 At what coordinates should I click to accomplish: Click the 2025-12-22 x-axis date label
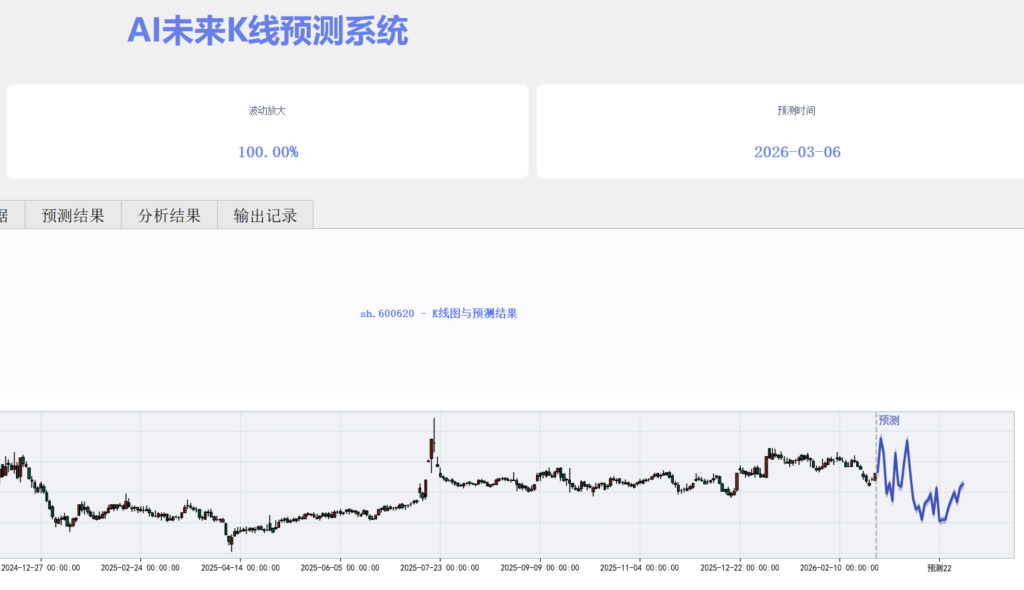click(x=739, y=568)
